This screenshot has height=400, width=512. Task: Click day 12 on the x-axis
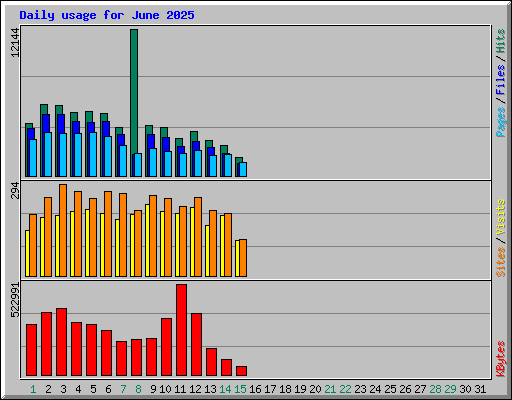(x=195, y=389)
